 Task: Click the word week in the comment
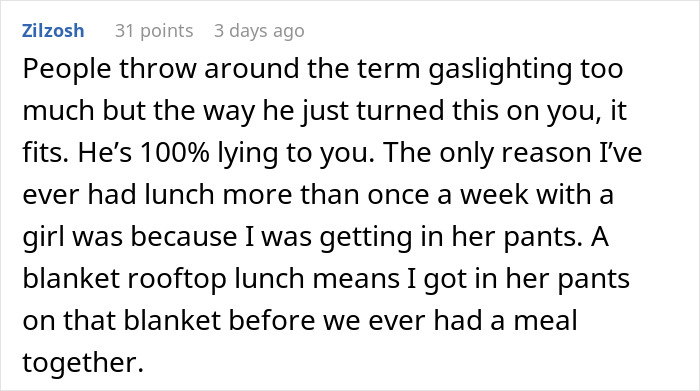[x=494, y=195]
